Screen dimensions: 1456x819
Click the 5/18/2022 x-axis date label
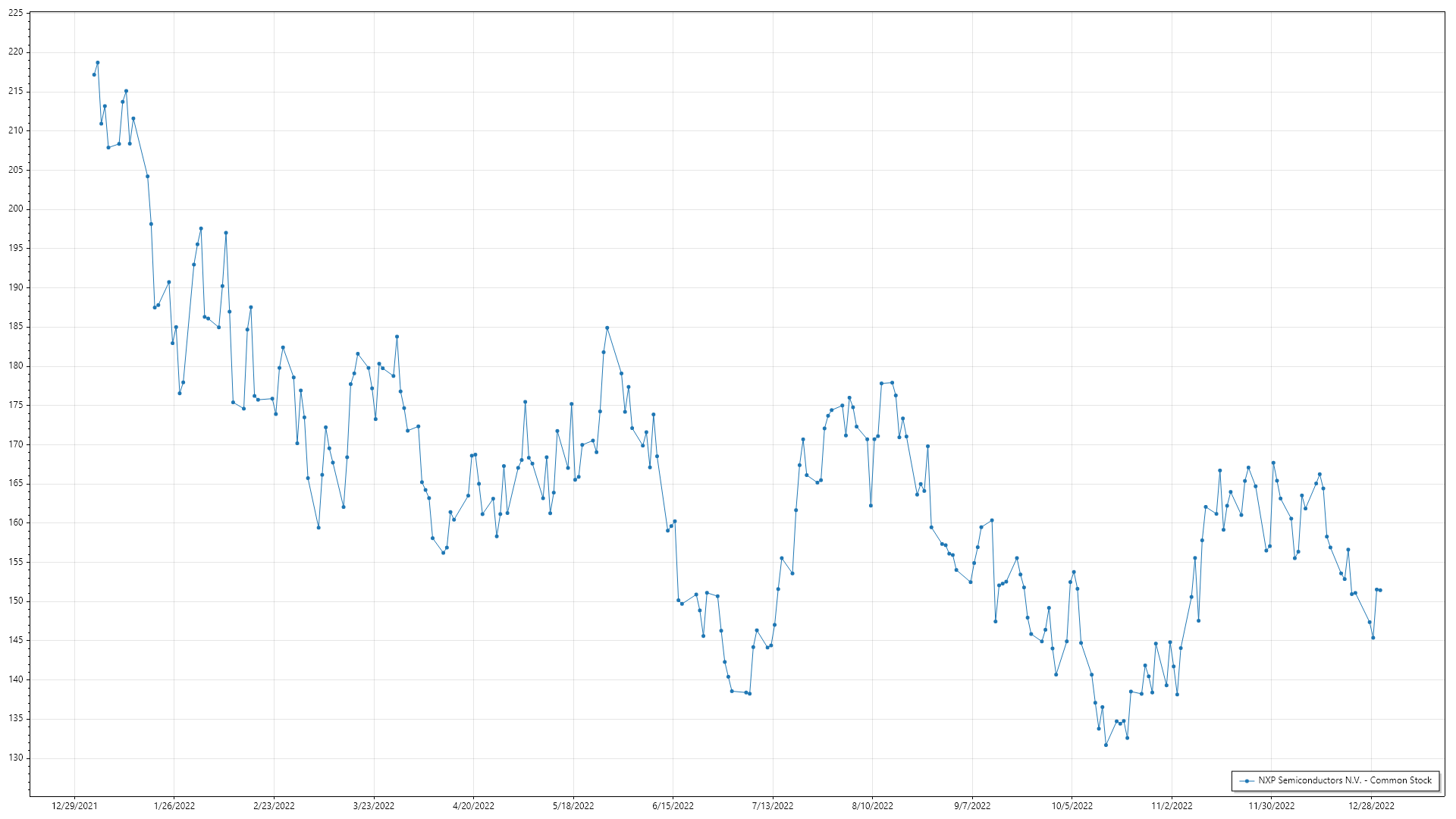573,805
